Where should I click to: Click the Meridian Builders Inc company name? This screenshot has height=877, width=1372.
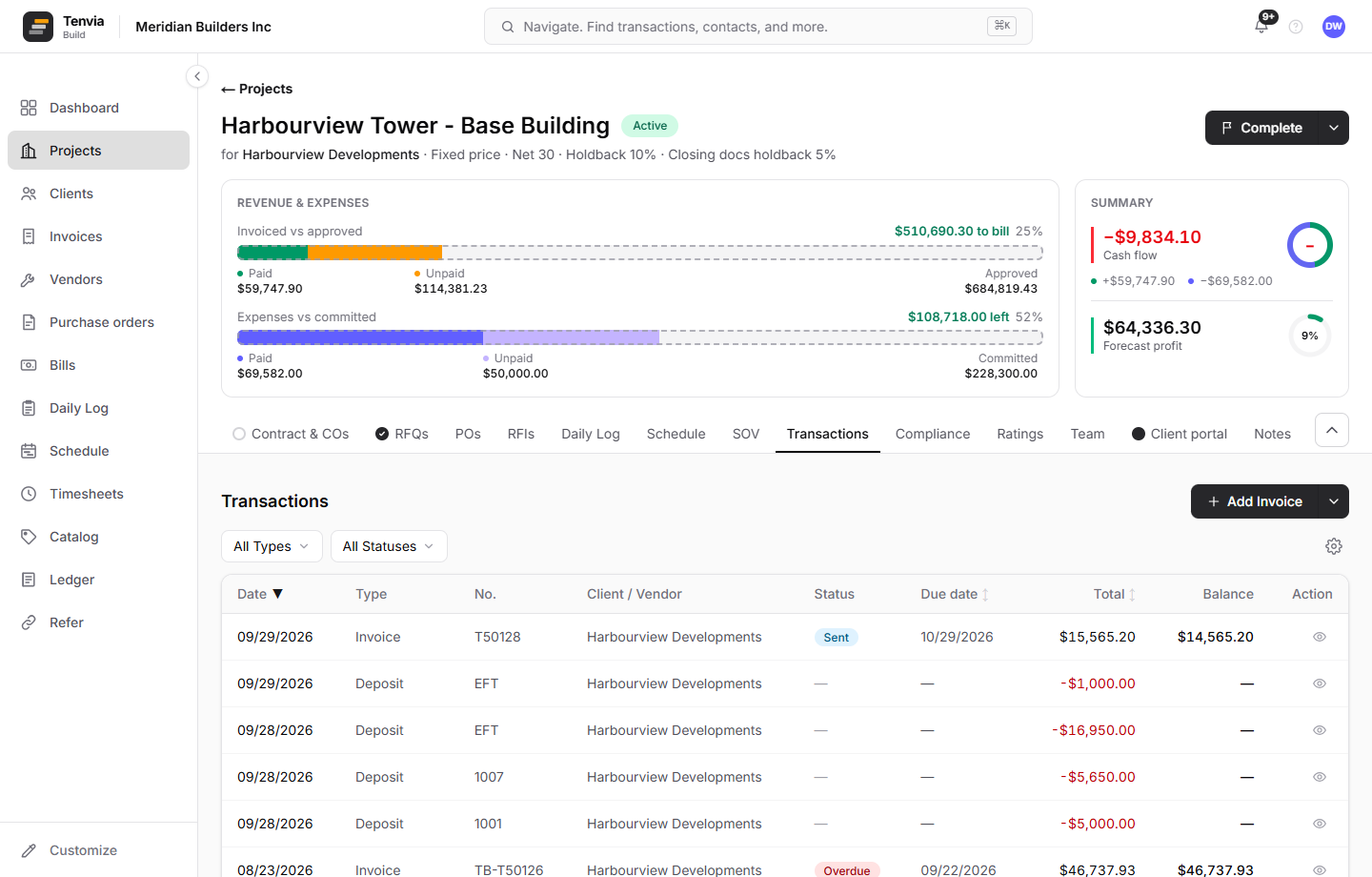(203, 27)
